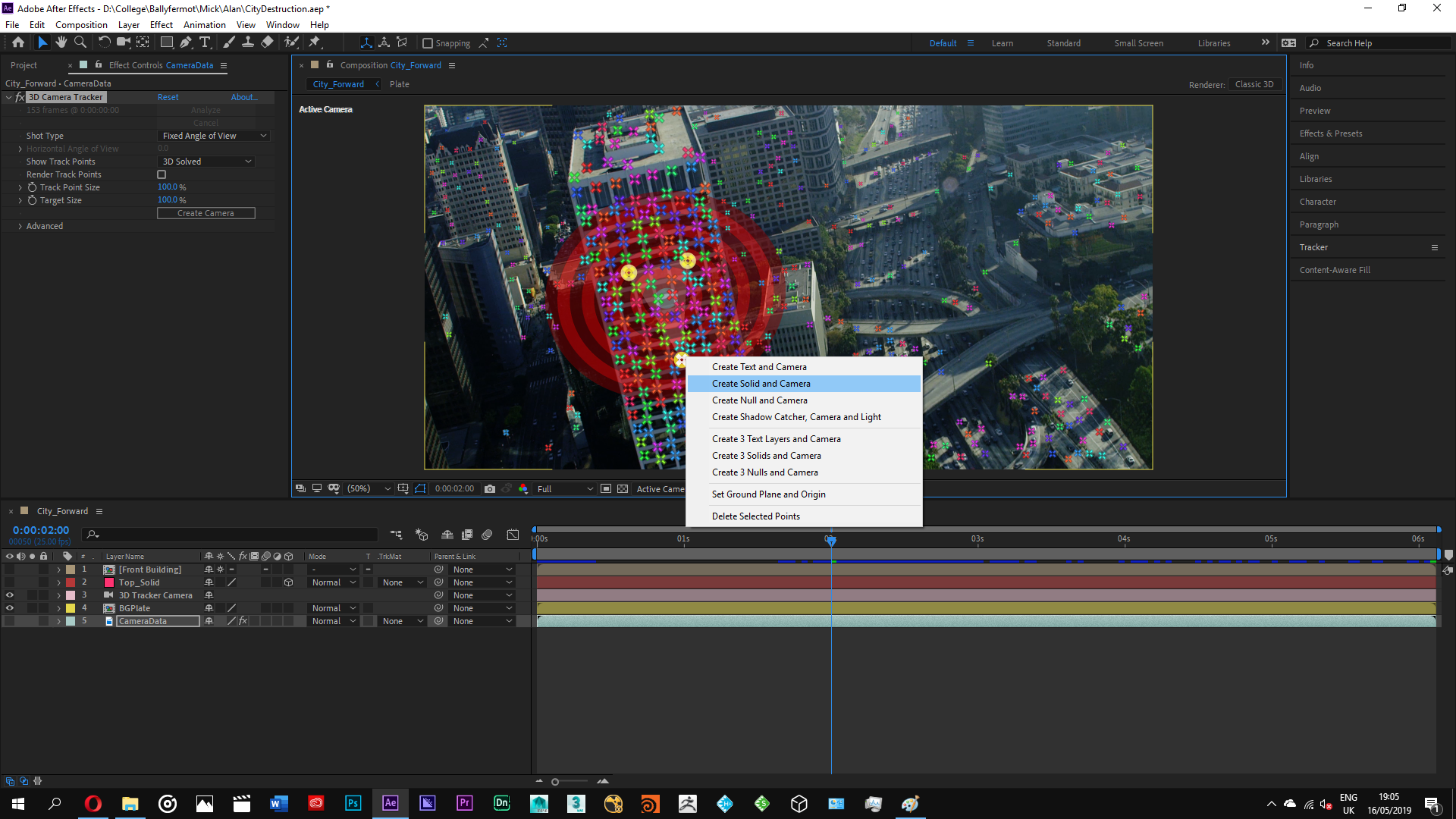Click Reset on 3D Camera Tracker

click(168, 97)
